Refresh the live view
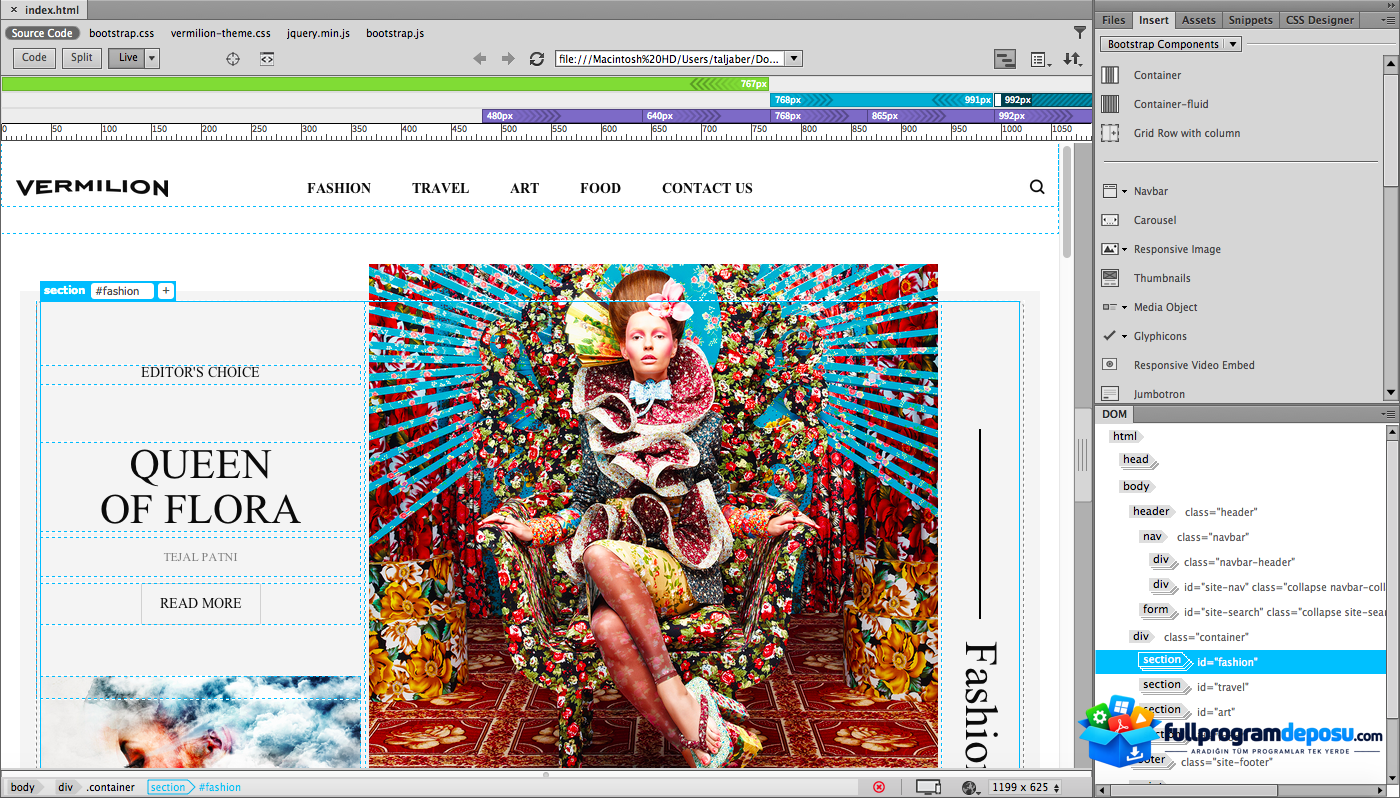This screenshot has height=798, width=1400. 537,59
